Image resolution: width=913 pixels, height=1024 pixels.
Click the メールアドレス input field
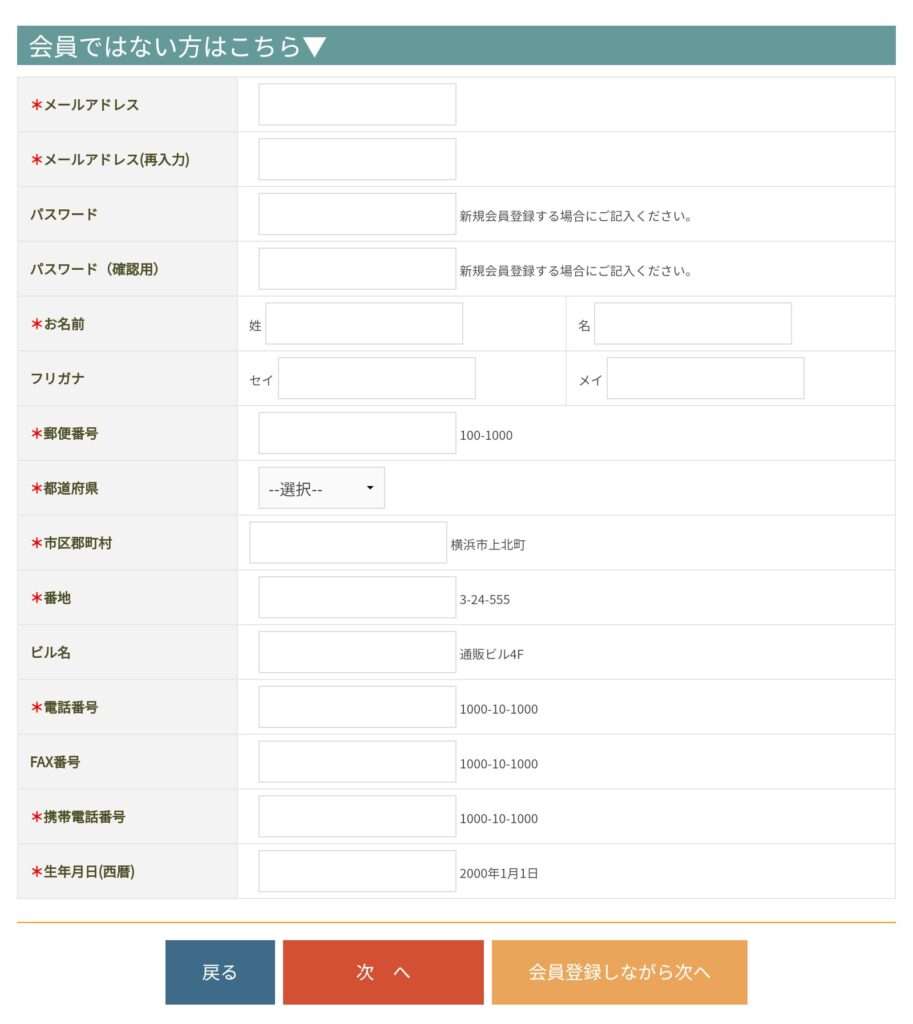click(x=357, y=104)
